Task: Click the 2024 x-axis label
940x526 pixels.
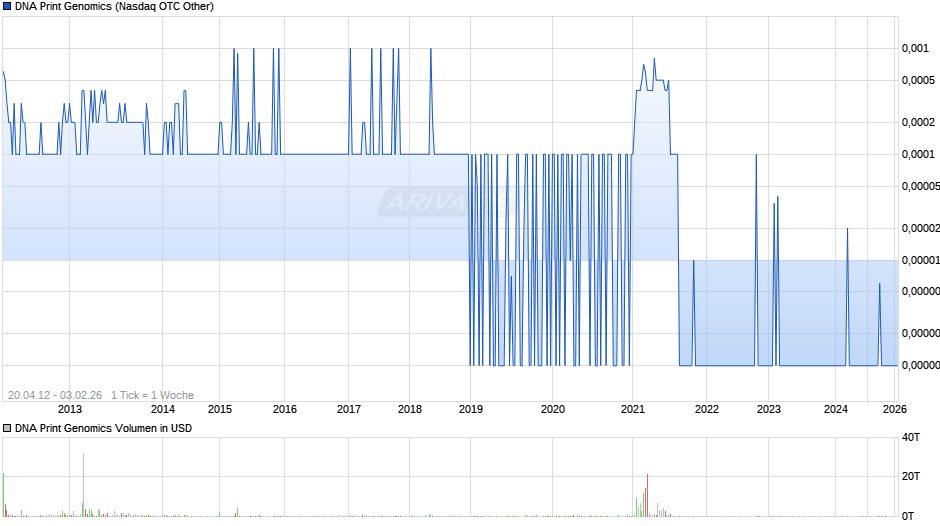Action: [836, 409]
